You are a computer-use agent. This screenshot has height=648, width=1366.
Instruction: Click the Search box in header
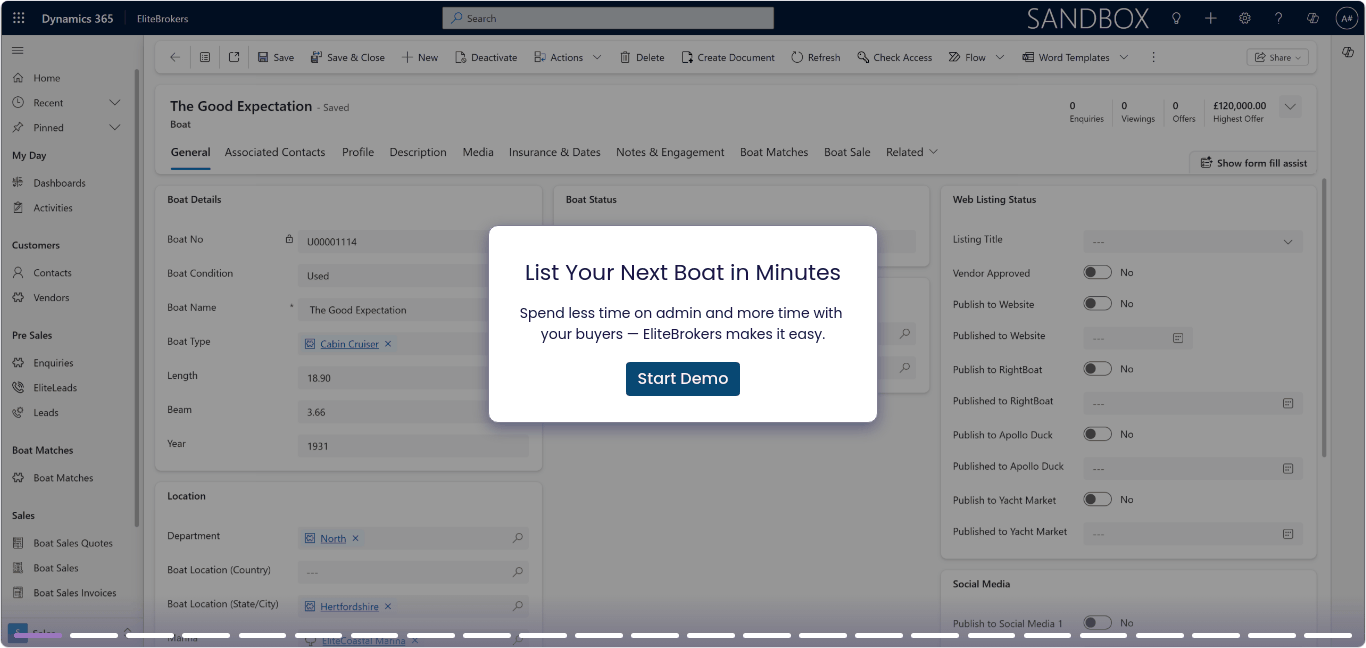[x=608, y=18]
